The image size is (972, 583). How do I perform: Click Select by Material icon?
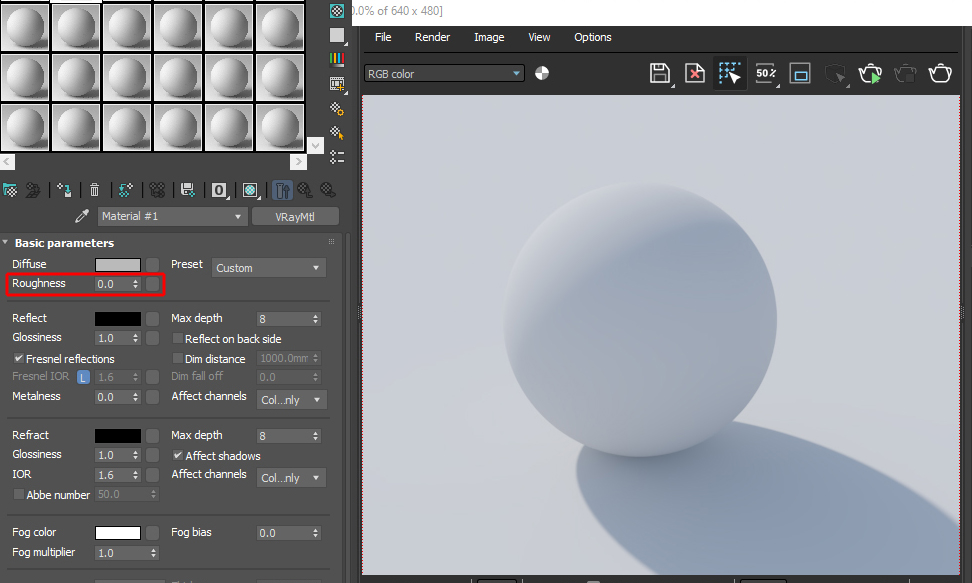click(x=337, y=133)
